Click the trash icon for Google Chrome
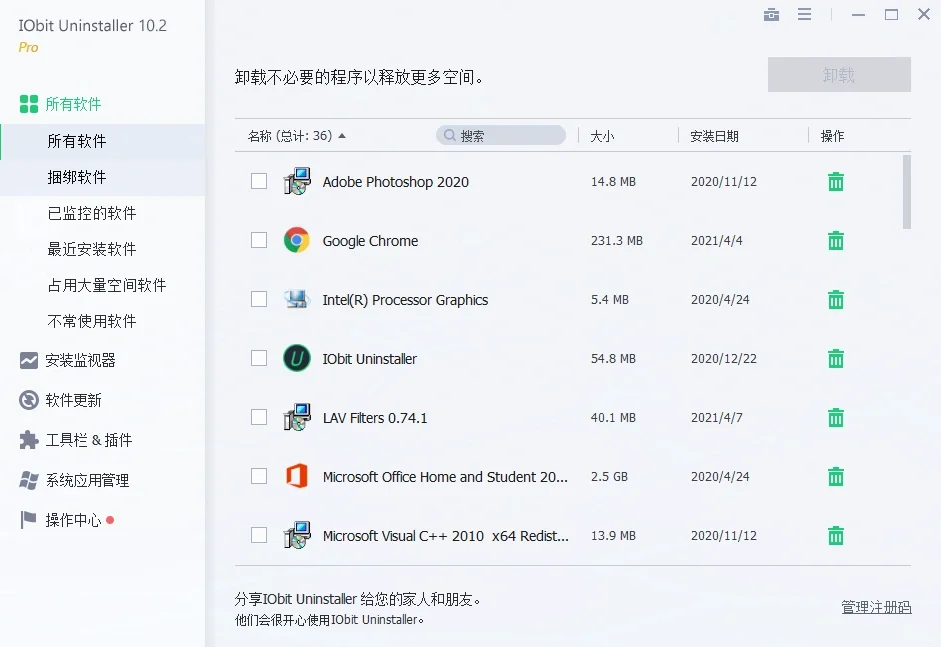941x647 pixels. point(836,241)
